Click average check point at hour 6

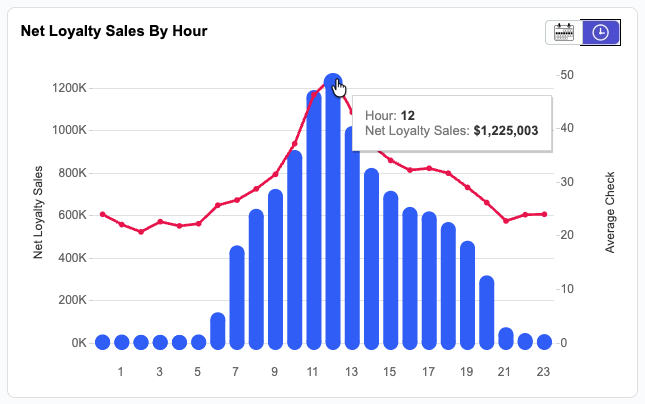tap(218, 205)
